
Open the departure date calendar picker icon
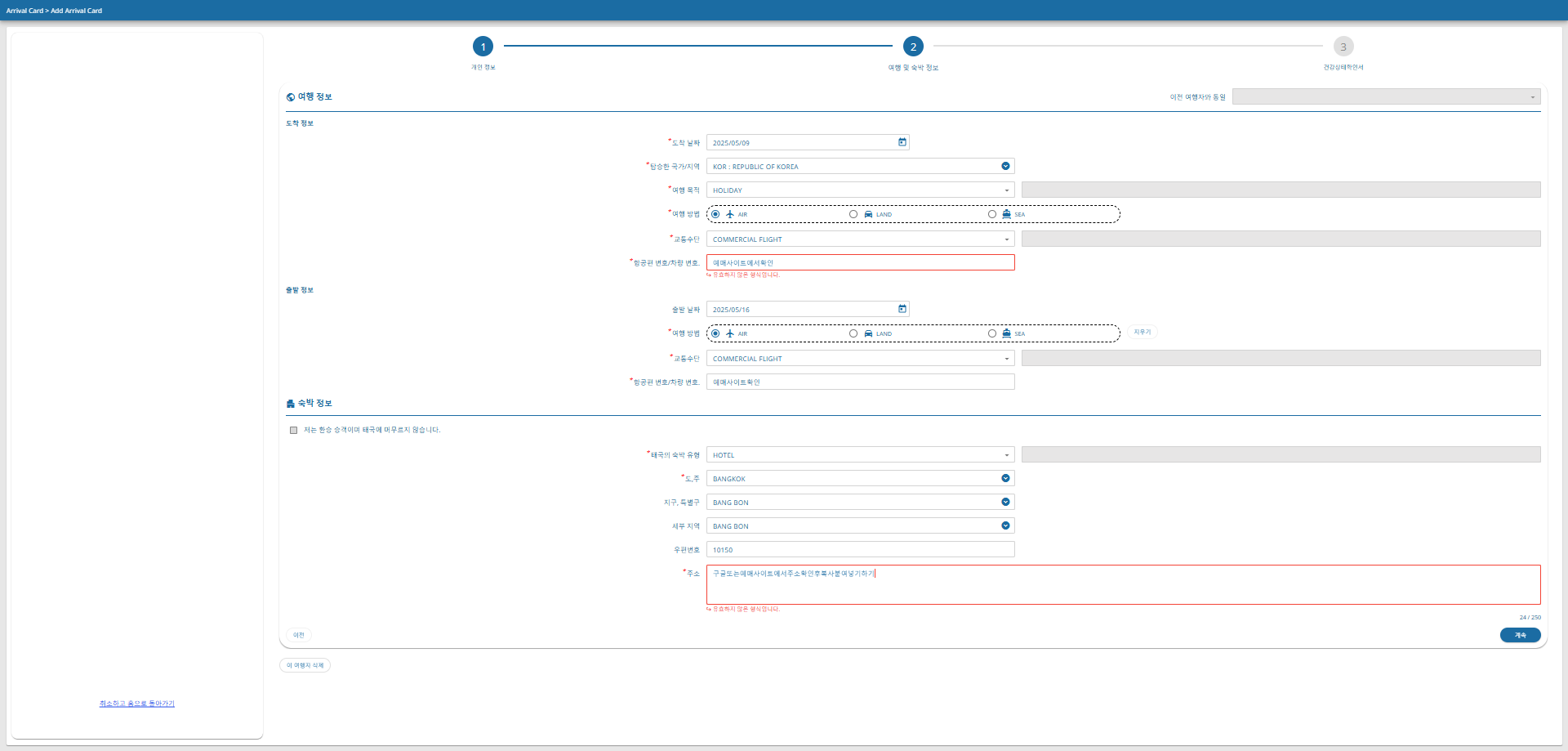point(902,309)
